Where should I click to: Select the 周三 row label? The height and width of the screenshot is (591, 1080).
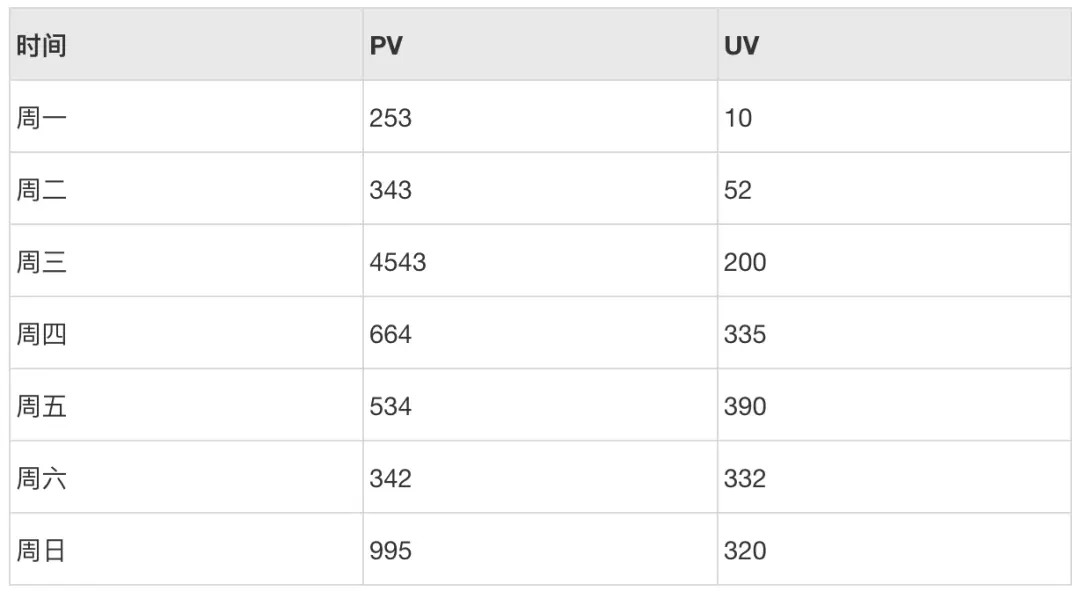point(41,262)
